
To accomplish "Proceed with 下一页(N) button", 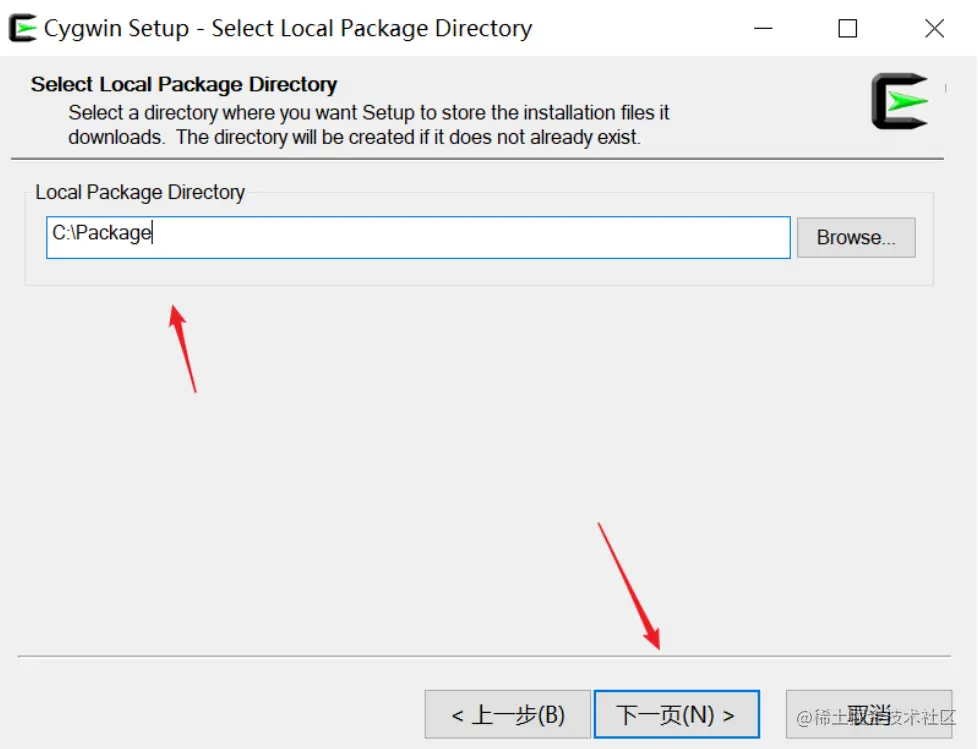I will point(677,714).
